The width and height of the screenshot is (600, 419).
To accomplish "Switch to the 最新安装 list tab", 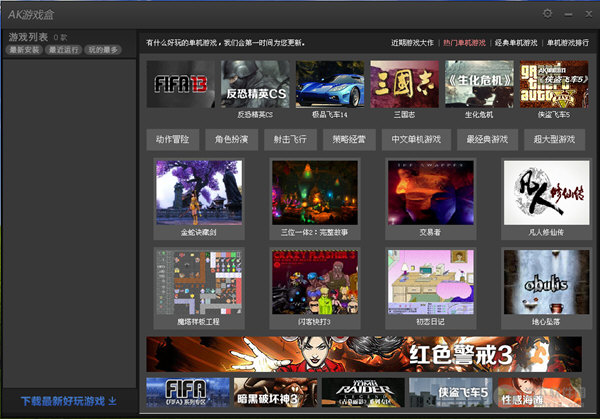I will (24, 49).
